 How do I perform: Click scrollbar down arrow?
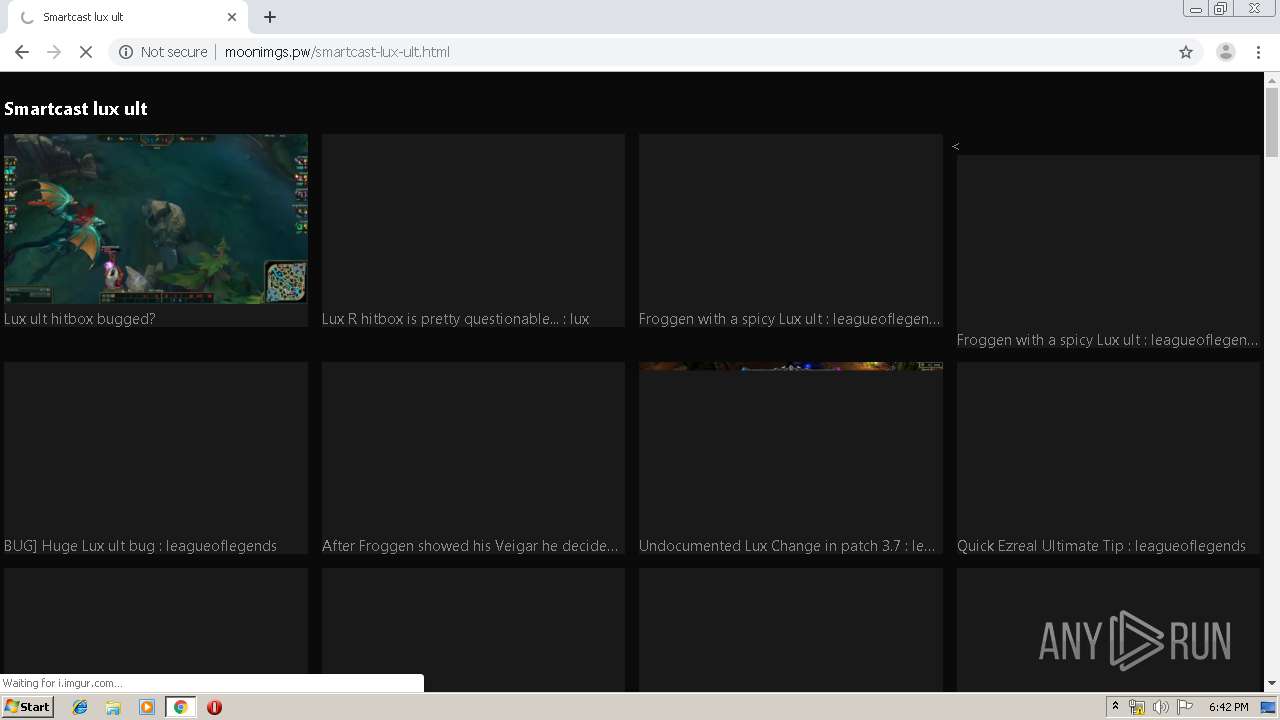click(1272, 683)
